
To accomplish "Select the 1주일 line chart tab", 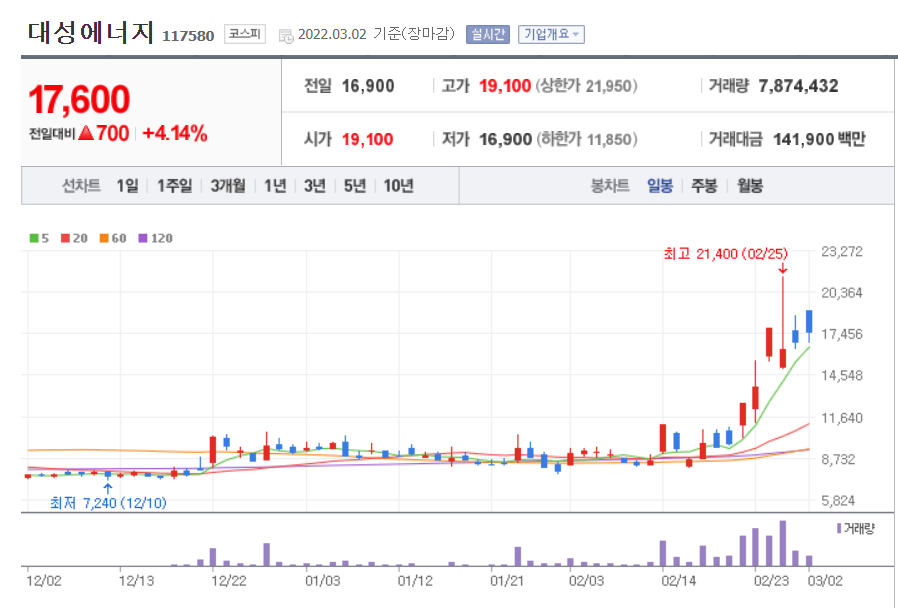I will 175,185.
